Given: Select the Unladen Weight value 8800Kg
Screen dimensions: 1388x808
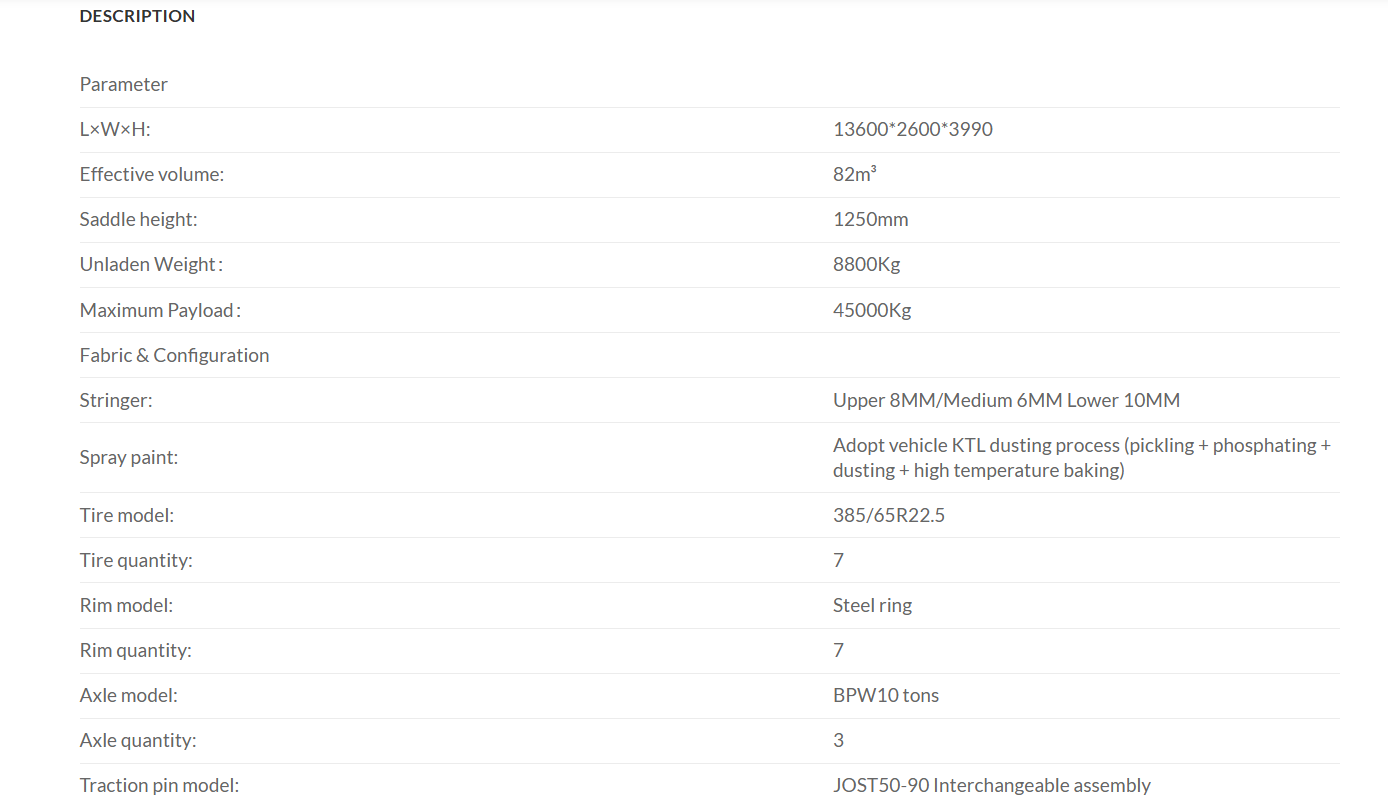Looking at the screenshot, I should pyautogui.click(x=867, y=264).
